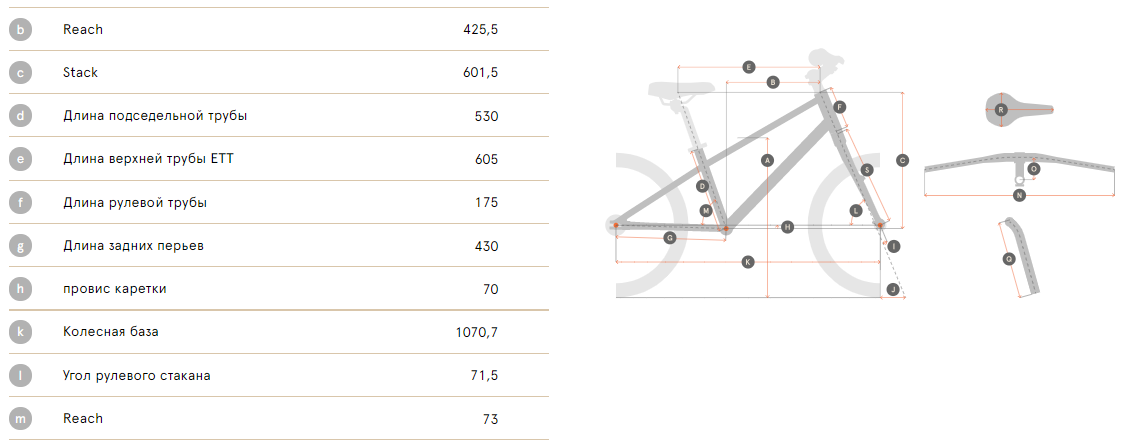Select marker N under the handlebar drawing
This screenshot has width=1121, height=446.
[x=1019, y=196]
